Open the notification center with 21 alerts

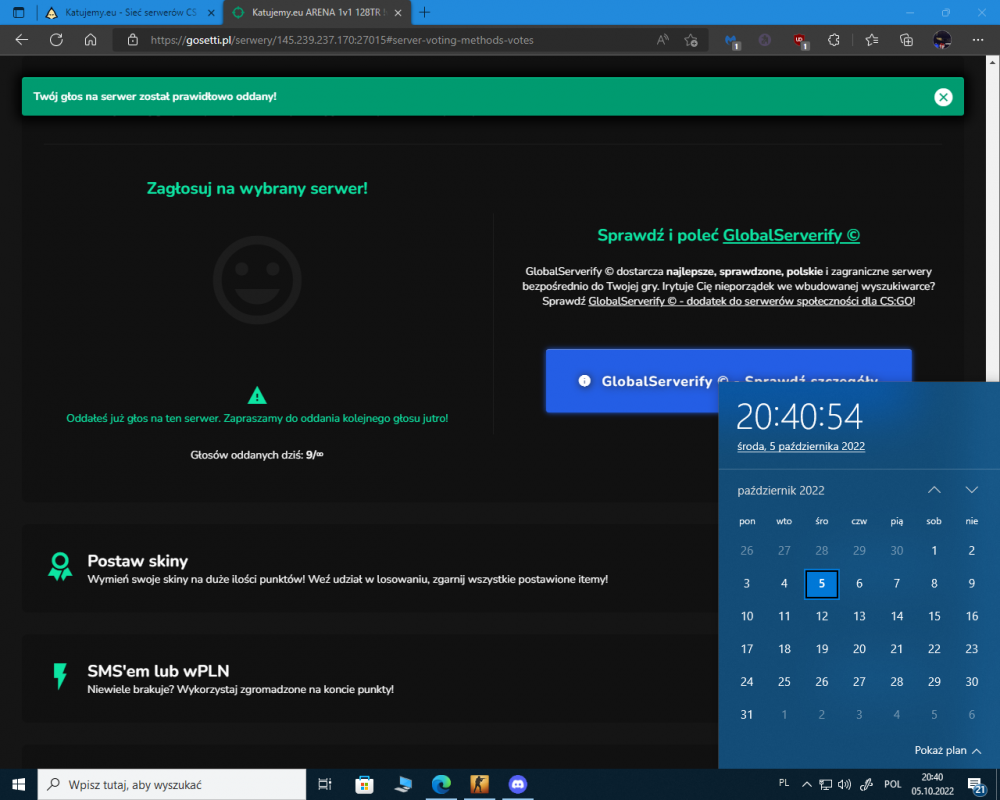[x=976, y=785]
